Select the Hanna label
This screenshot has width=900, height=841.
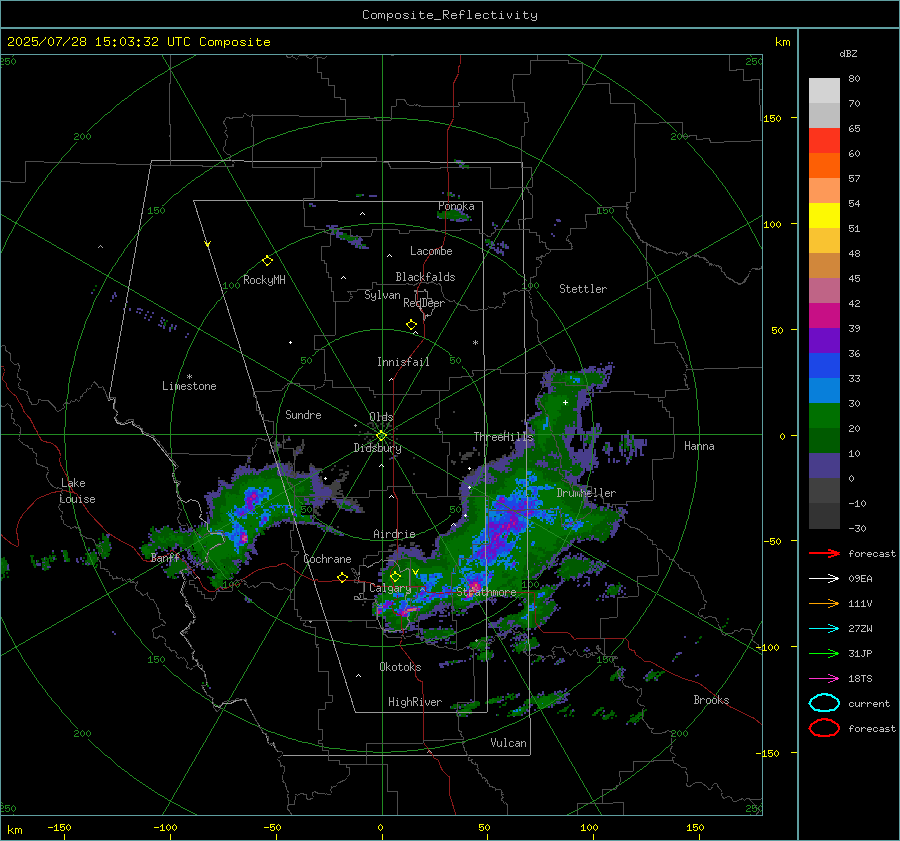pos(699,446)
